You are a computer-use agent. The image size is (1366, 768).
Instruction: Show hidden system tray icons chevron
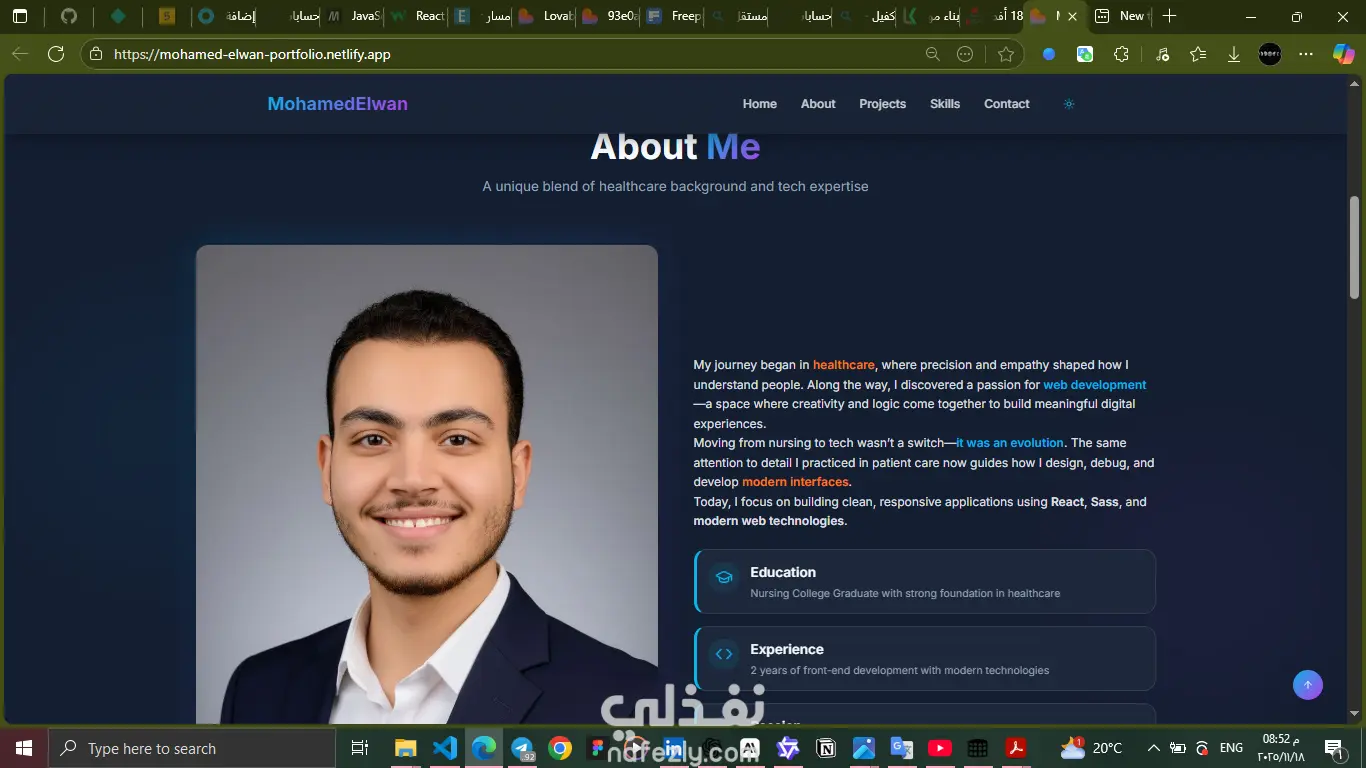1154,748
